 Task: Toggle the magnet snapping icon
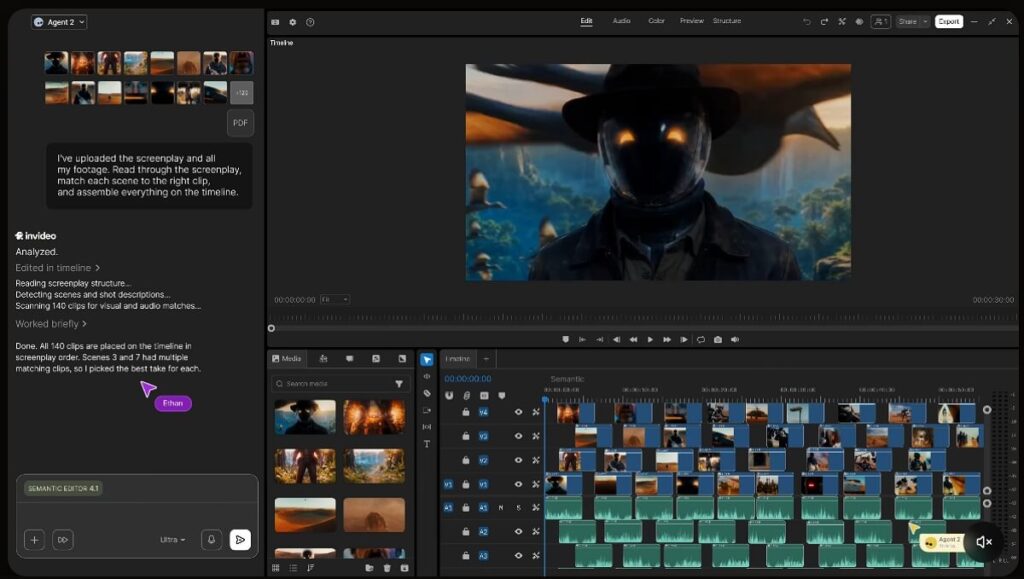449,396
